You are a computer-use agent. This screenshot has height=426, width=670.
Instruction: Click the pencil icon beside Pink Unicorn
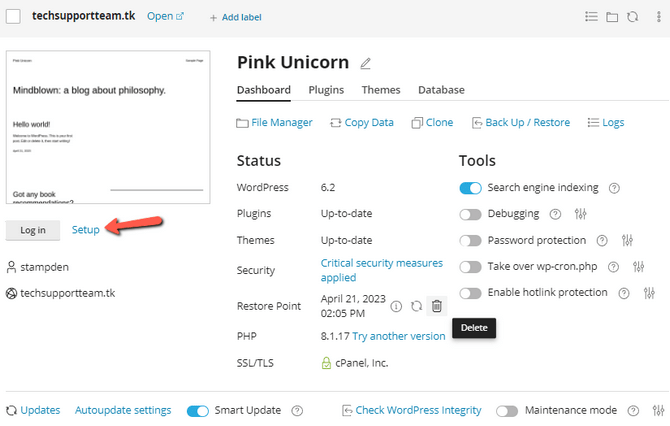click(366, 64)
